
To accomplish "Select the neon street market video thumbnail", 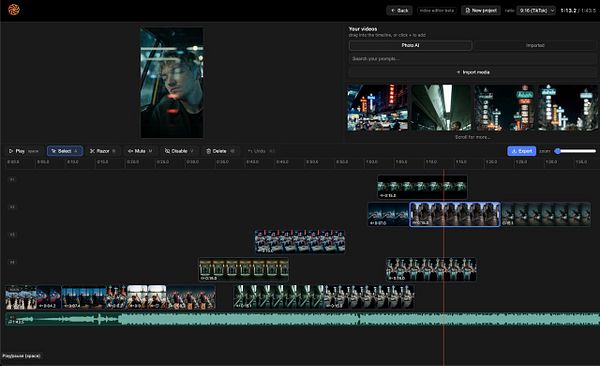I will click(x=377, y=108).
